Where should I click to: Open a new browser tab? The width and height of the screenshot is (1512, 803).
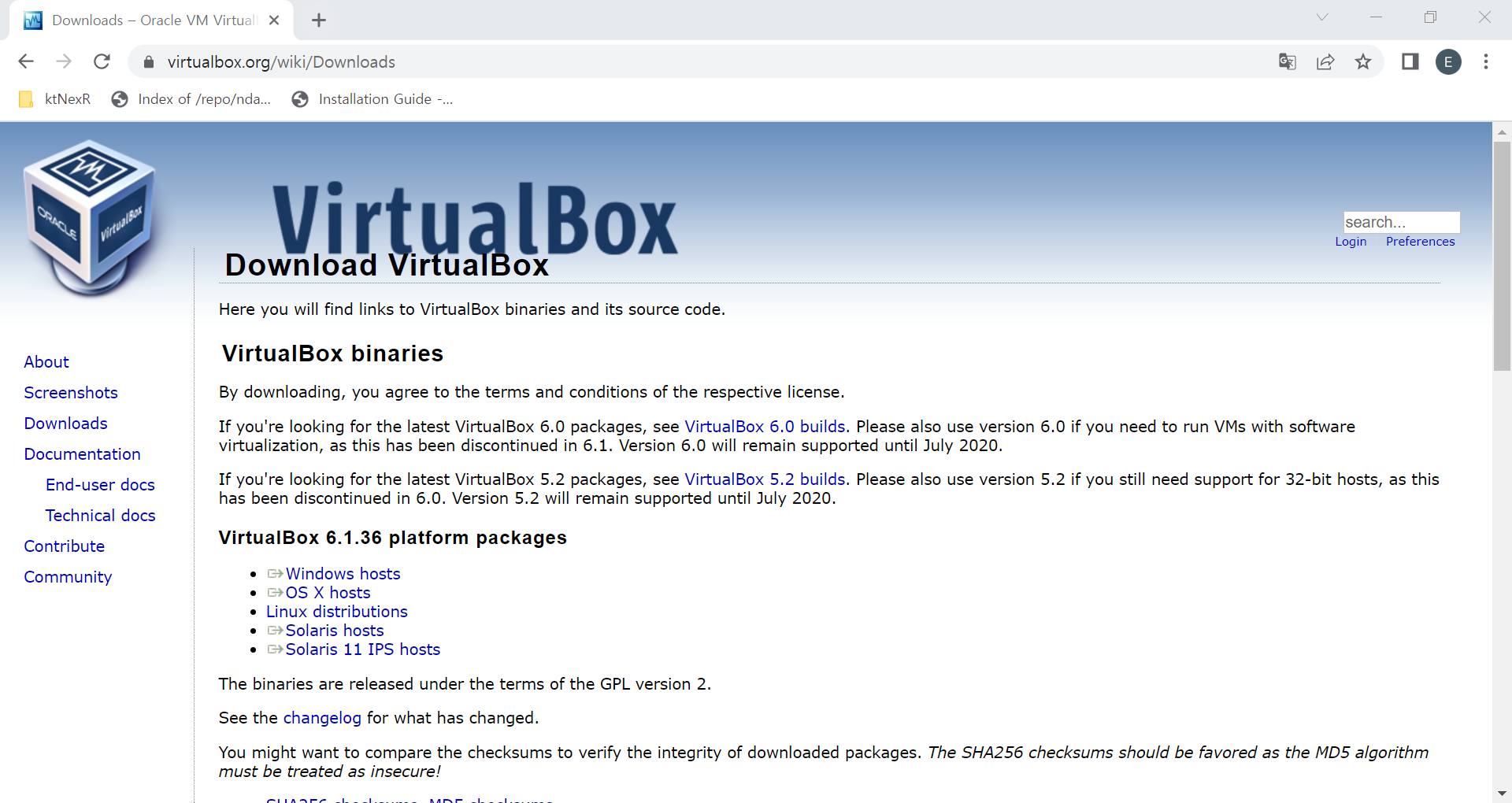point(319,20)
